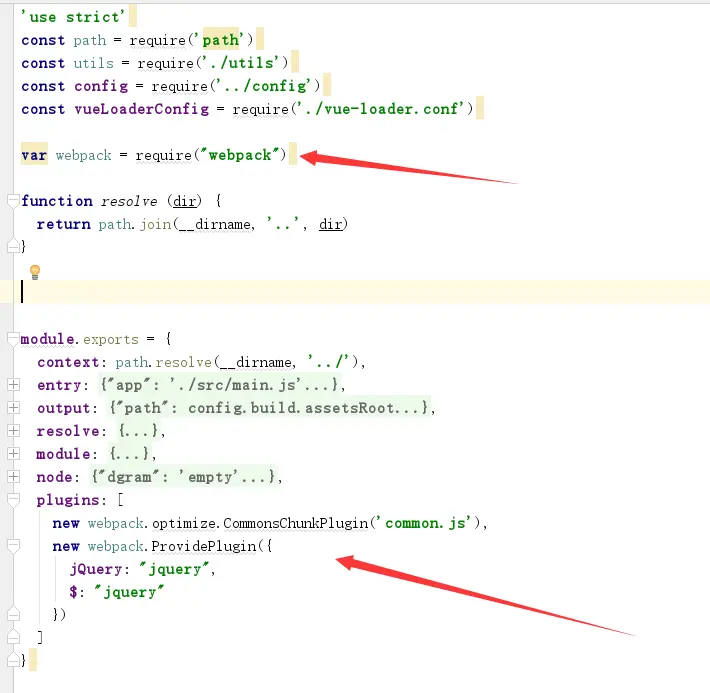Click the '../' string in context line
This screenshot has height=693, width=710.
(328, 362)
